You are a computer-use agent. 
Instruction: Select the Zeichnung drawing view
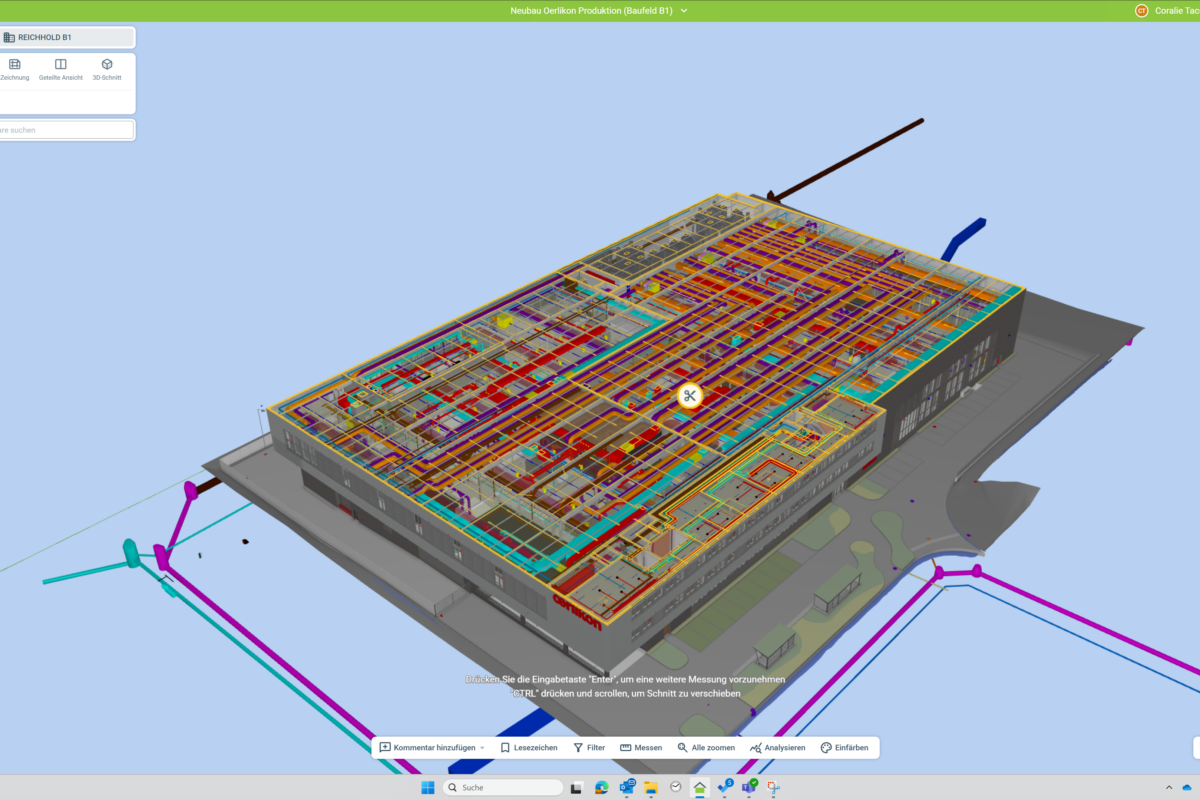click(14, 69)
